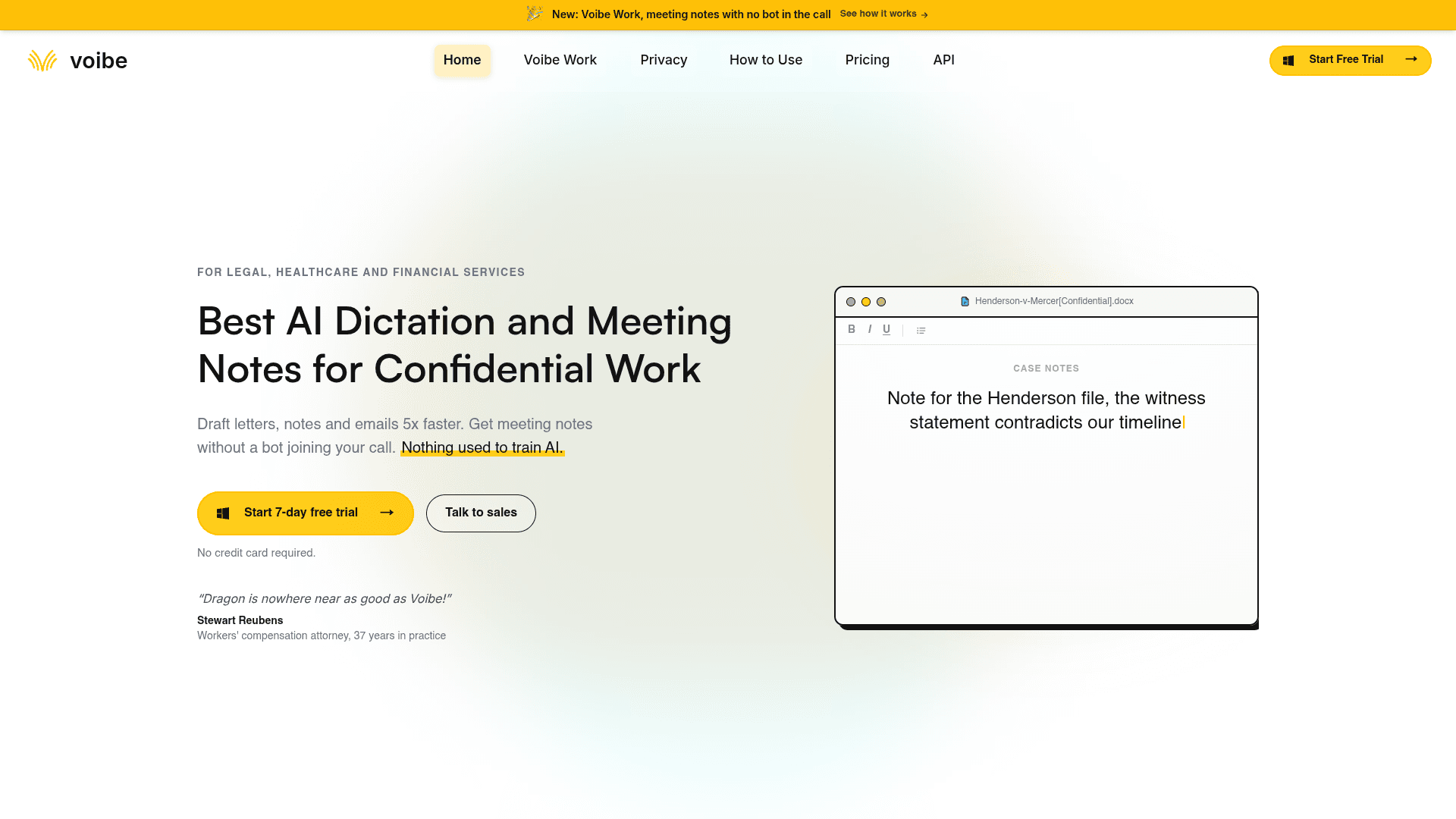The height and width of the screenshot is (819, 1456).
Task: Open the How to Use page
Action: (x=766, y=60)
